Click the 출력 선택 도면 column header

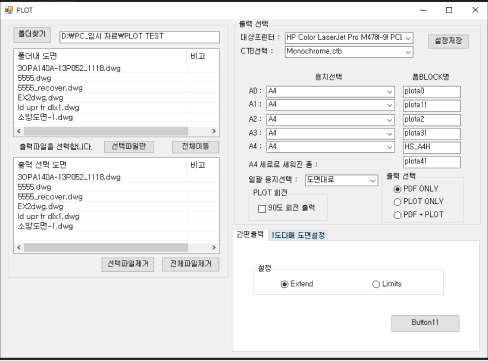tap(100, 165)
